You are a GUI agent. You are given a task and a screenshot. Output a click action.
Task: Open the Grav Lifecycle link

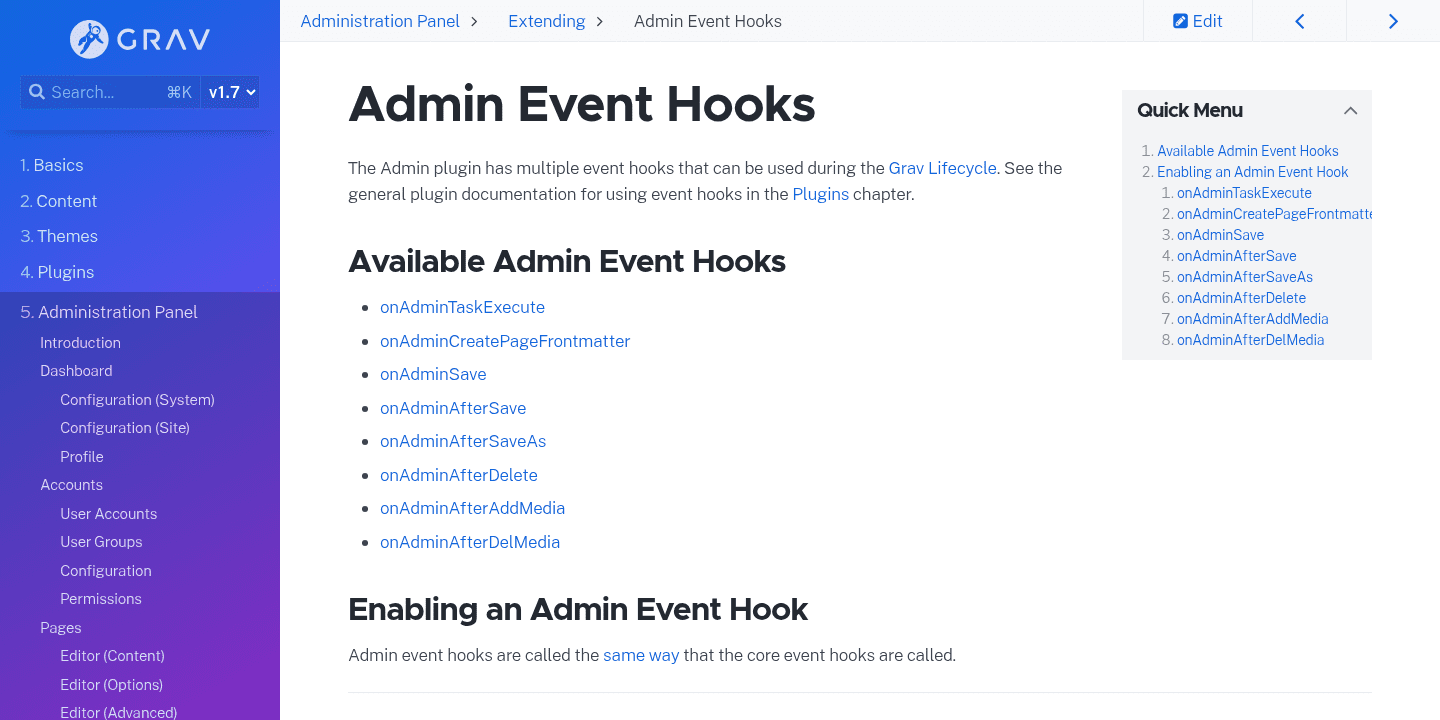coord(942,168)
